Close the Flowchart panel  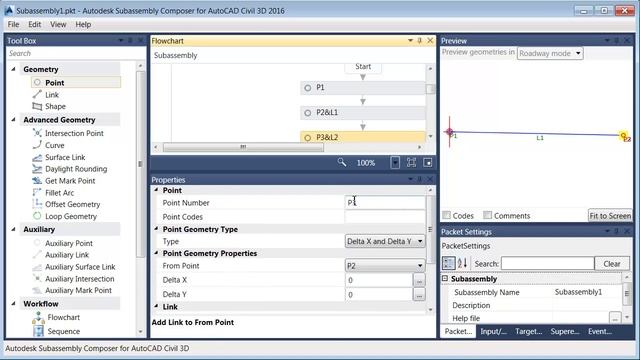coord(430,41)
